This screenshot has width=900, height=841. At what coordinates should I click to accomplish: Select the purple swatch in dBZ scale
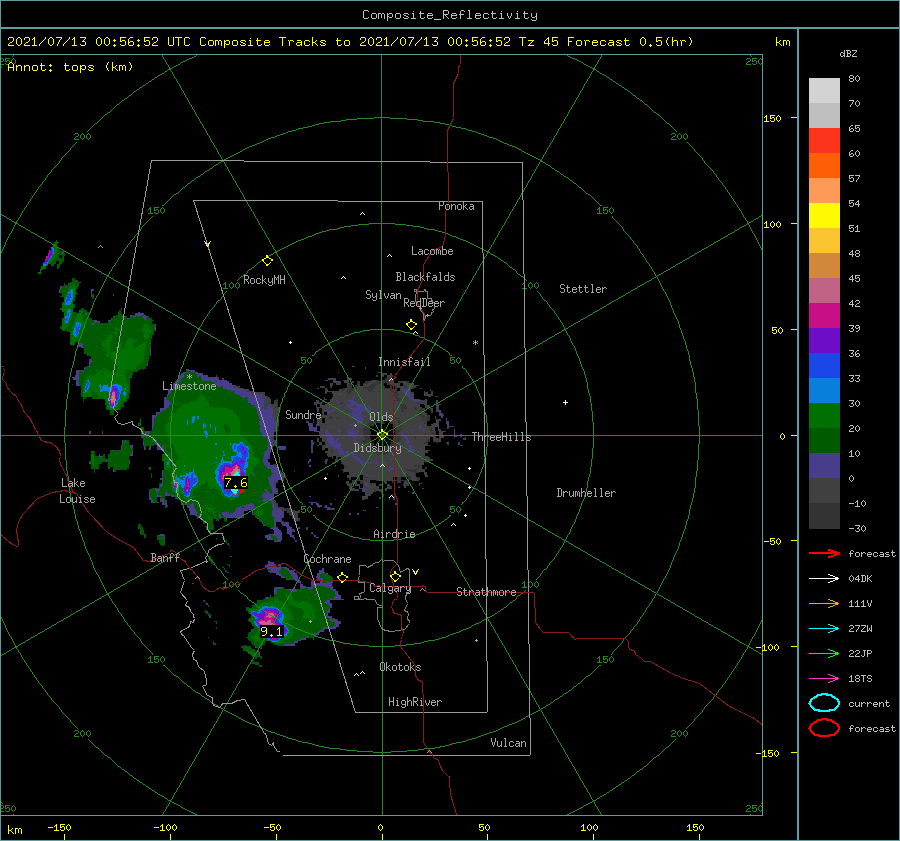(824, 340)
